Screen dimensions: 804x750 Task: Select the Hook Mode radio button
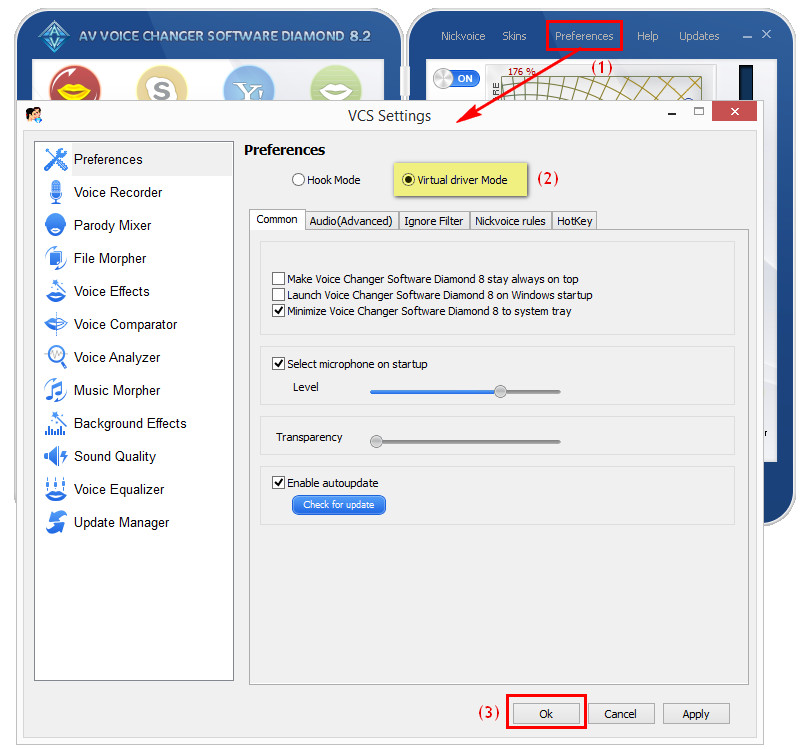click(298, 179)
